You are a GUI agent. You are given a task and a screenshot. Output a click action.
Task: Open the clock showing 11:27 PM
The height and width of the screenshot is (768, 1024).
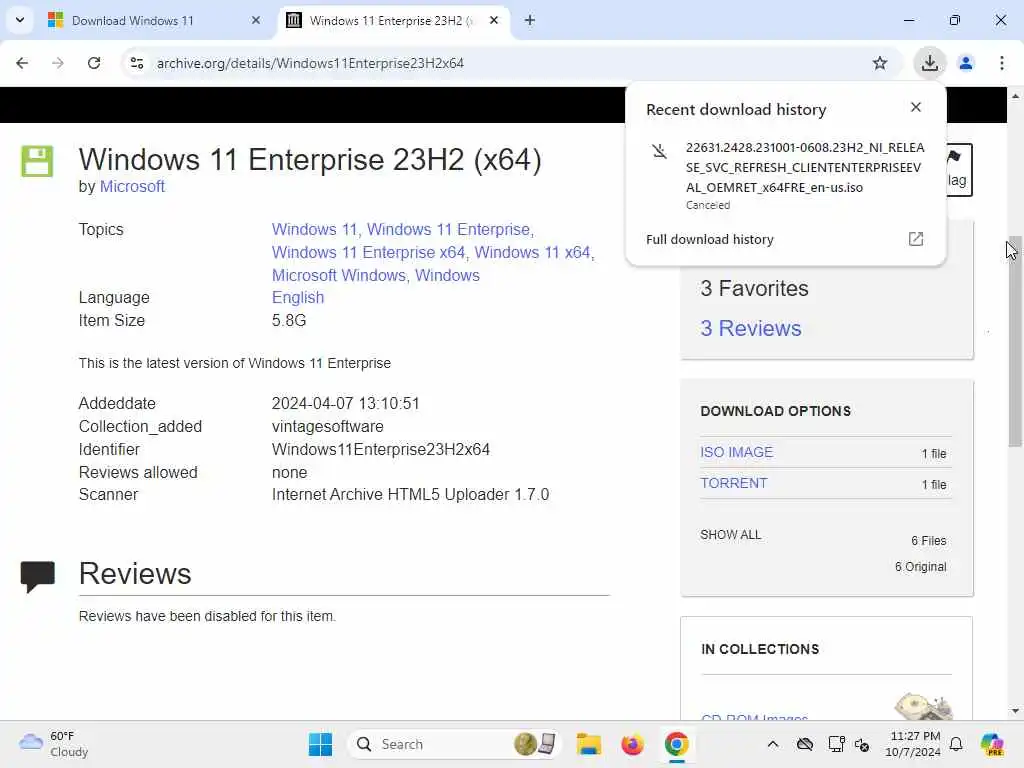coord(913,744)
